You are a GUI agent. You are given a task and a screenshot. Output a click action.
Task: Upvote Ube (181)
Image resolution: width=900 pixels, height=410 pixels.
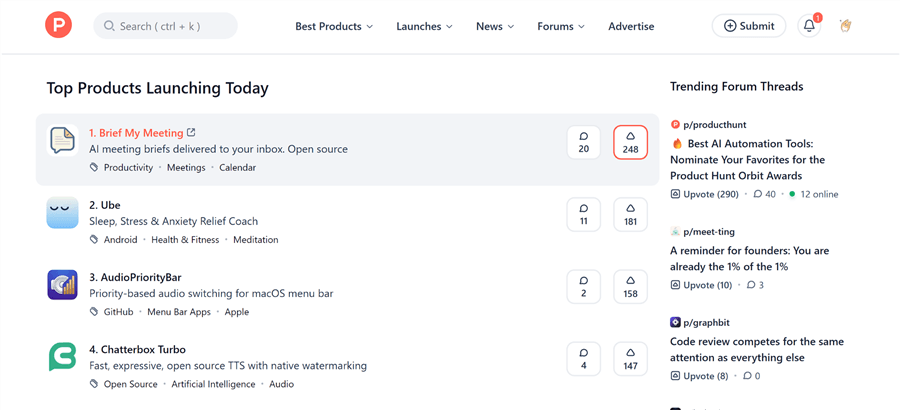pyautogui.click(x=630, y=214)
